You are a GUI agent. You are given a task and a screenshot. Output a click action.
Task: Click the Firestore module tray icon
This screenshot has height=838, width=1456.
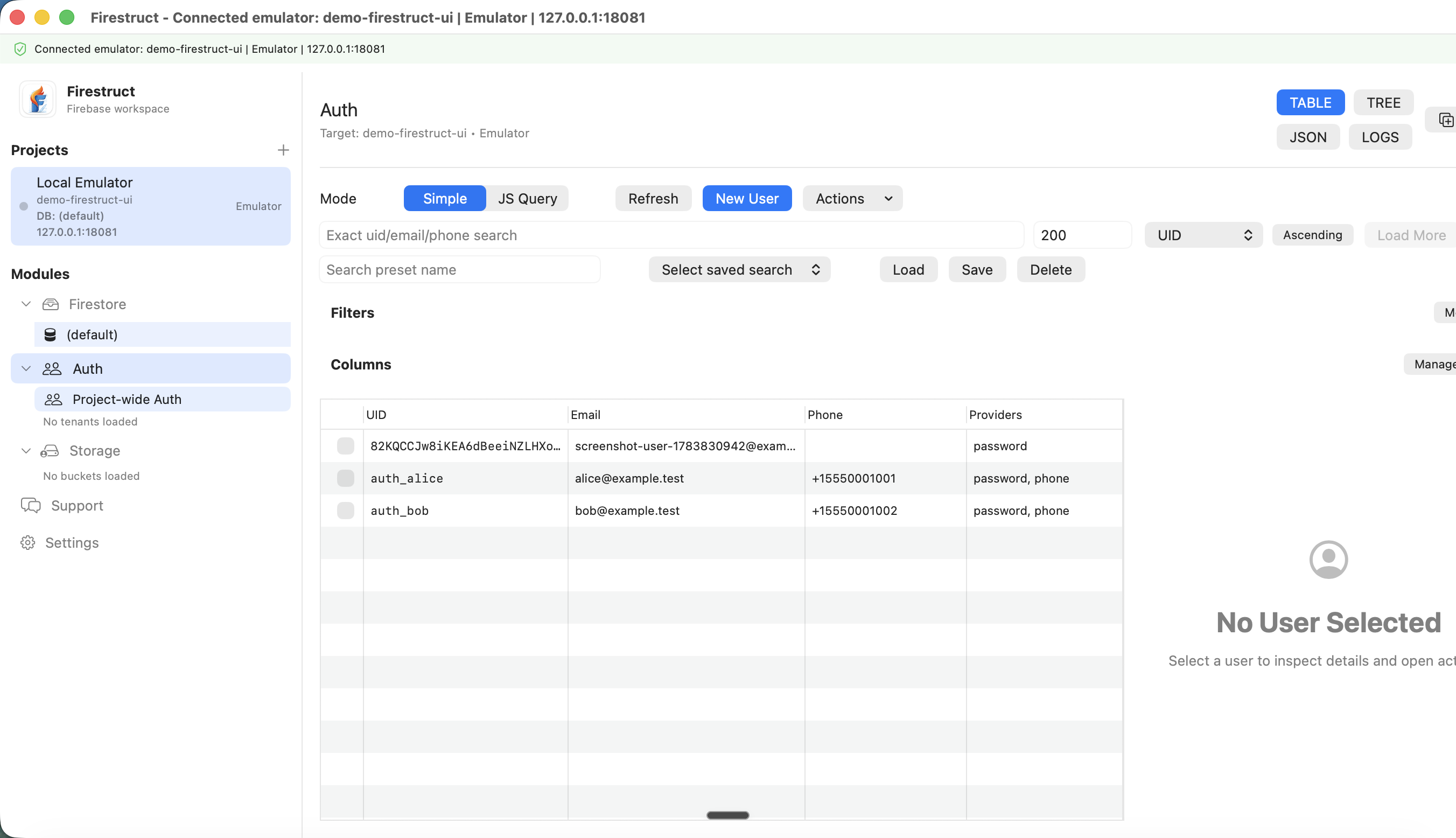51,304
